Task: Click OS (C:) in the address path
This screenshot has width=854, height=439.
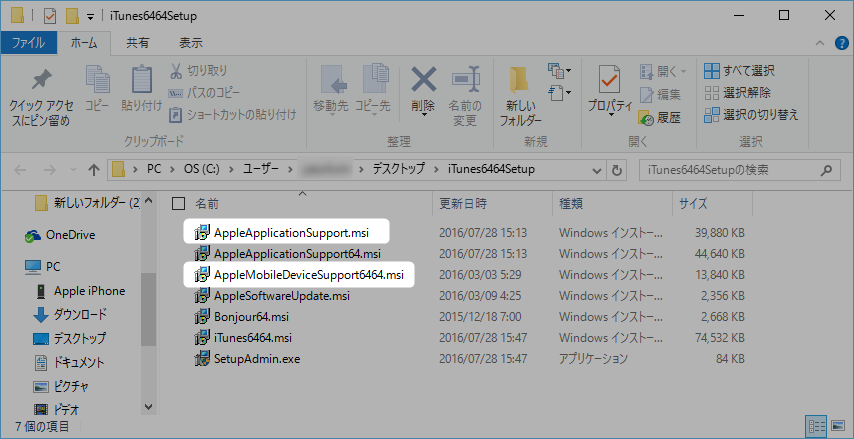Action: [202, 169]
